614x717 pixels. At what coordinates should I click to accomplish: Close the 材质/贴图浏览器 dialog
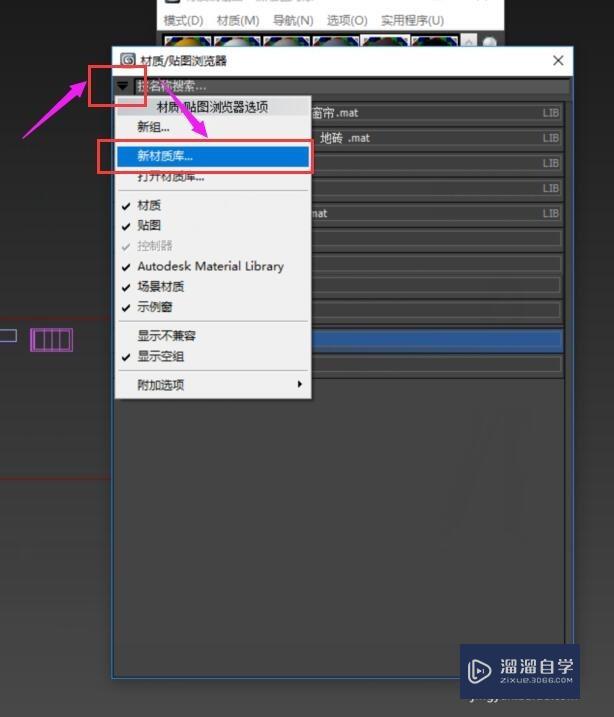click(x=558, y=60)
